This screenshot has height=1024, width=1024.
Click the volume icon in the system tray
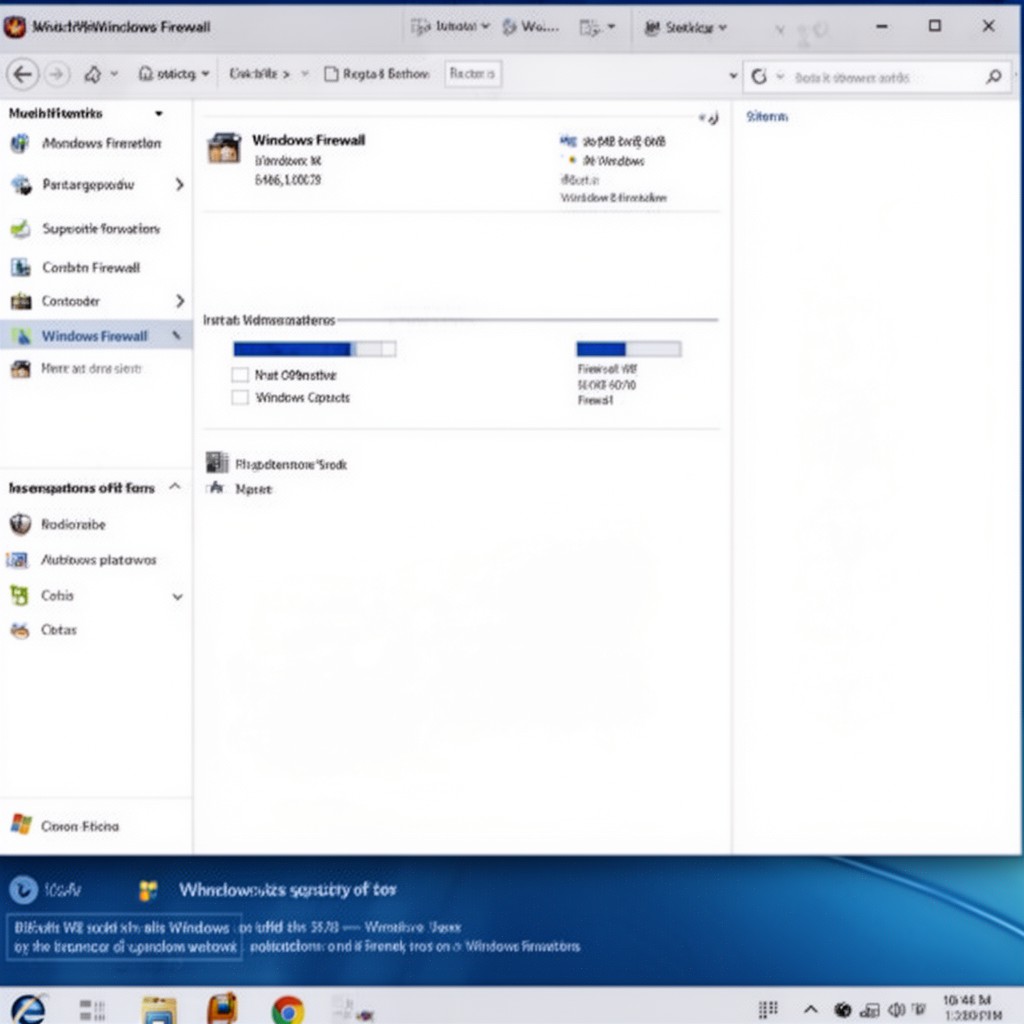tap(897, 1010)
